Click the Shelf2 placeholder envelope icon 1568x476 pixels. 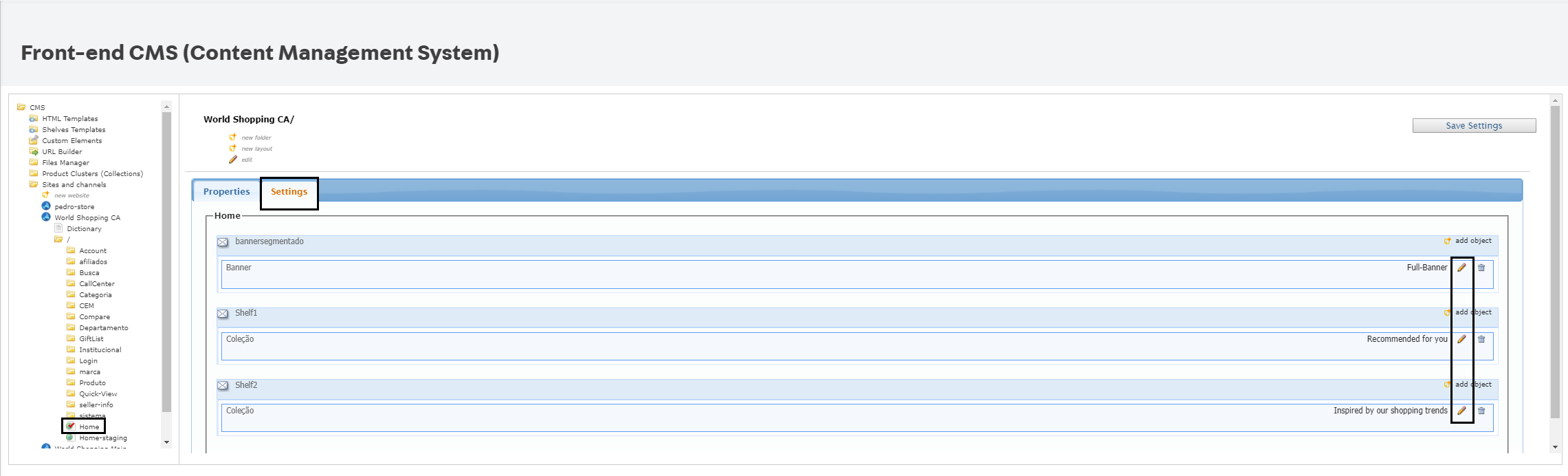[x=223, y=385]
